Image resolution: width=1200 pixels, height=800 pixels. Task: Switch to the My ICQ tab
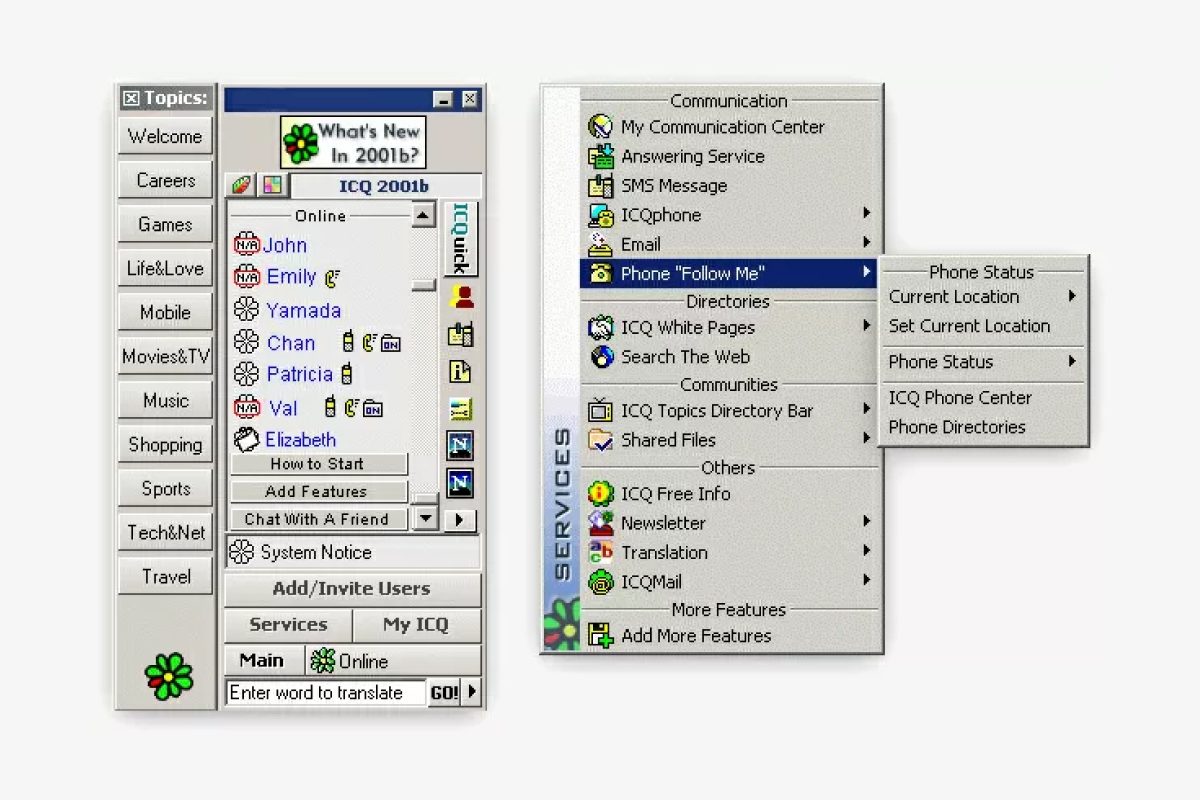[418, 625]
